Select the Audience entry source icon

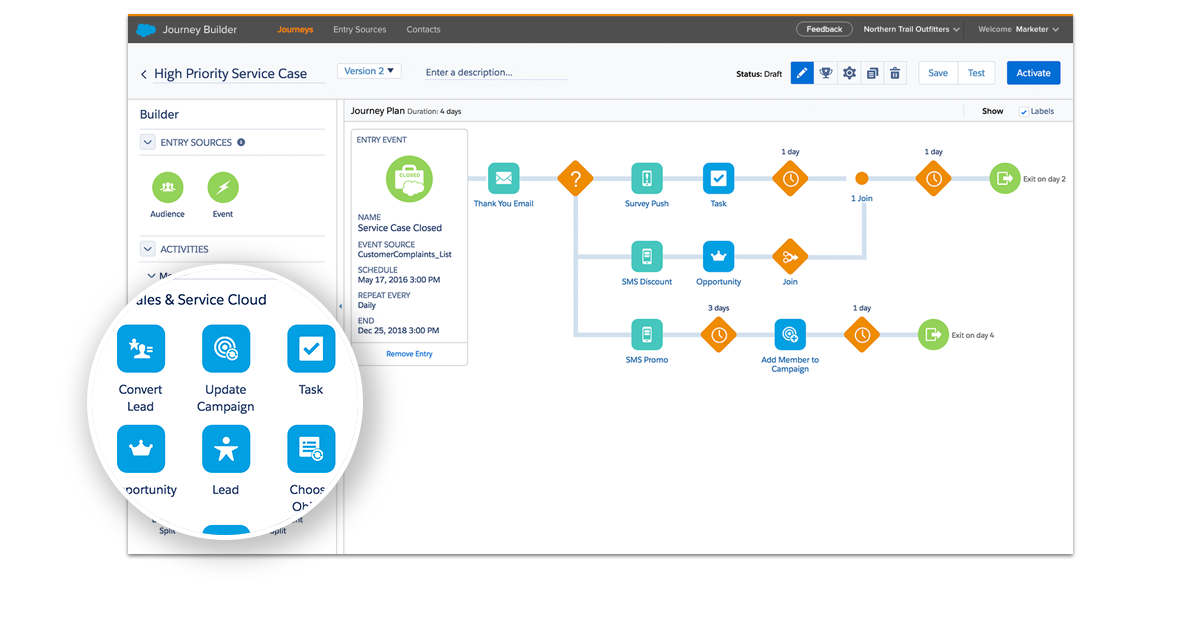click(x=167, y=187)
